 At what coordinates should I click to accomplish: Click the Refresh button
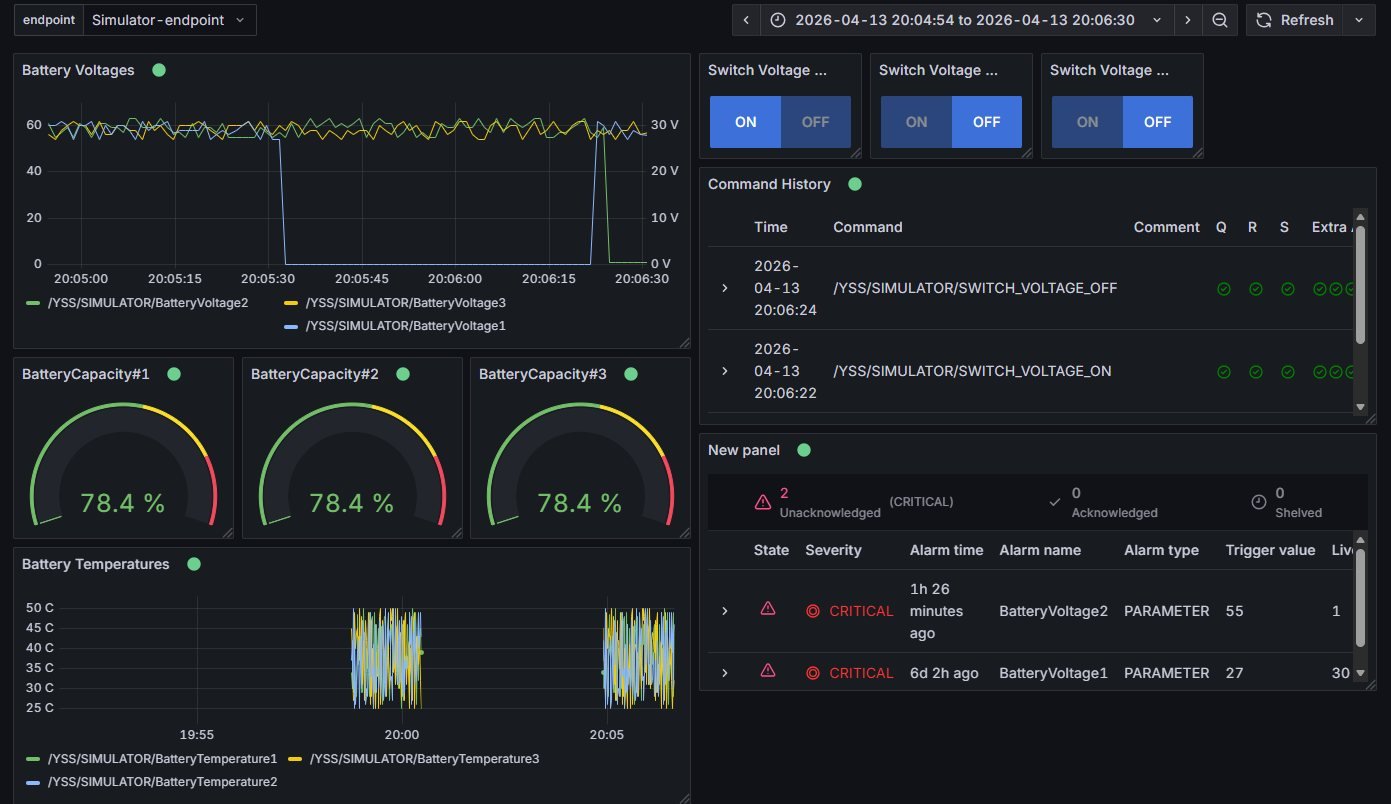coord(1295,20)
